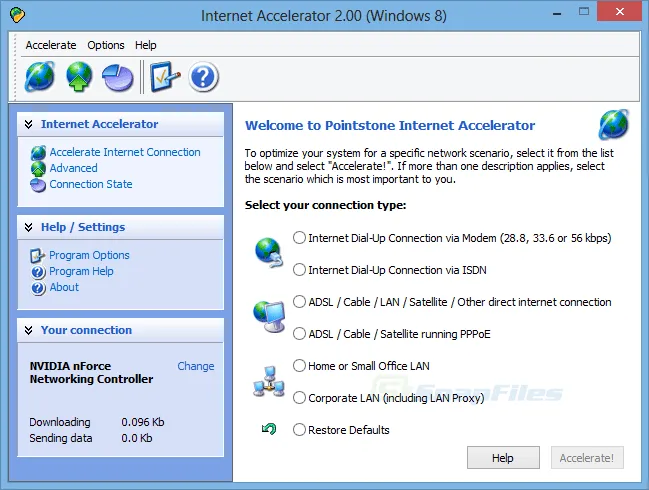Click the question icon beside Program Help
Screen dimensions: 649x490
coord(38,272)
